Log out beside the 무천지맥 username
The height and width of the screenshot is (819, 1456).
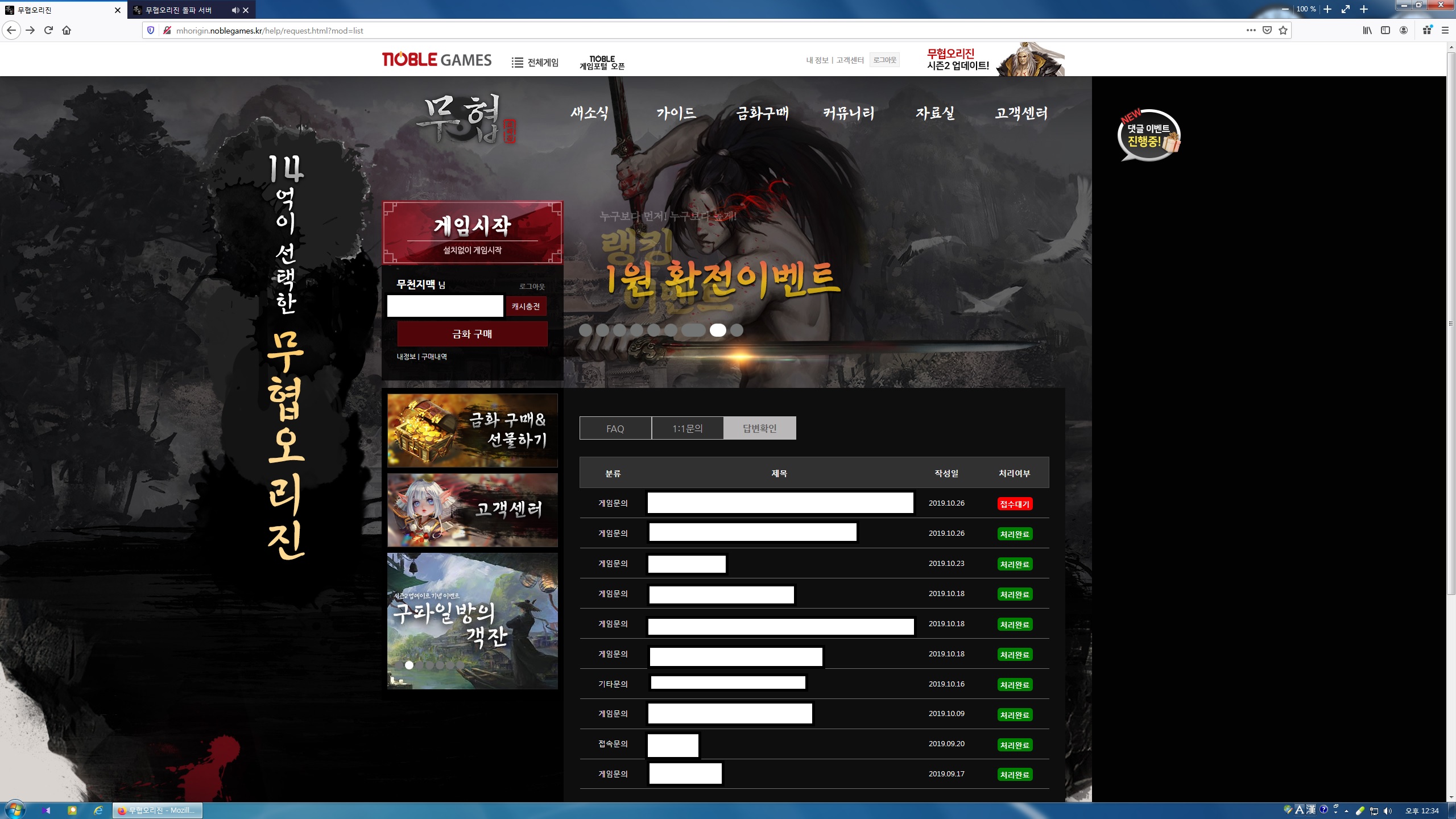pos(532,287)
